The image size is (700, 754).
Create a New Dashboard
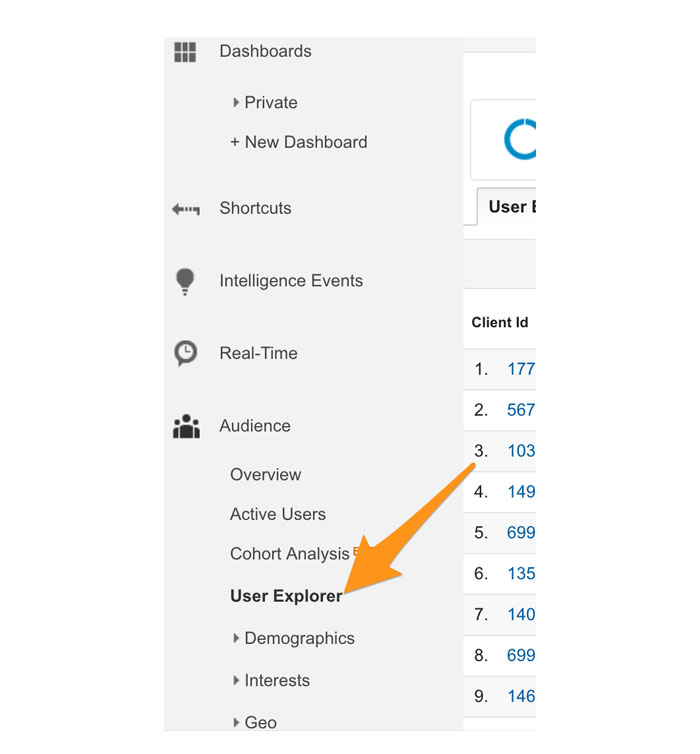298,142
